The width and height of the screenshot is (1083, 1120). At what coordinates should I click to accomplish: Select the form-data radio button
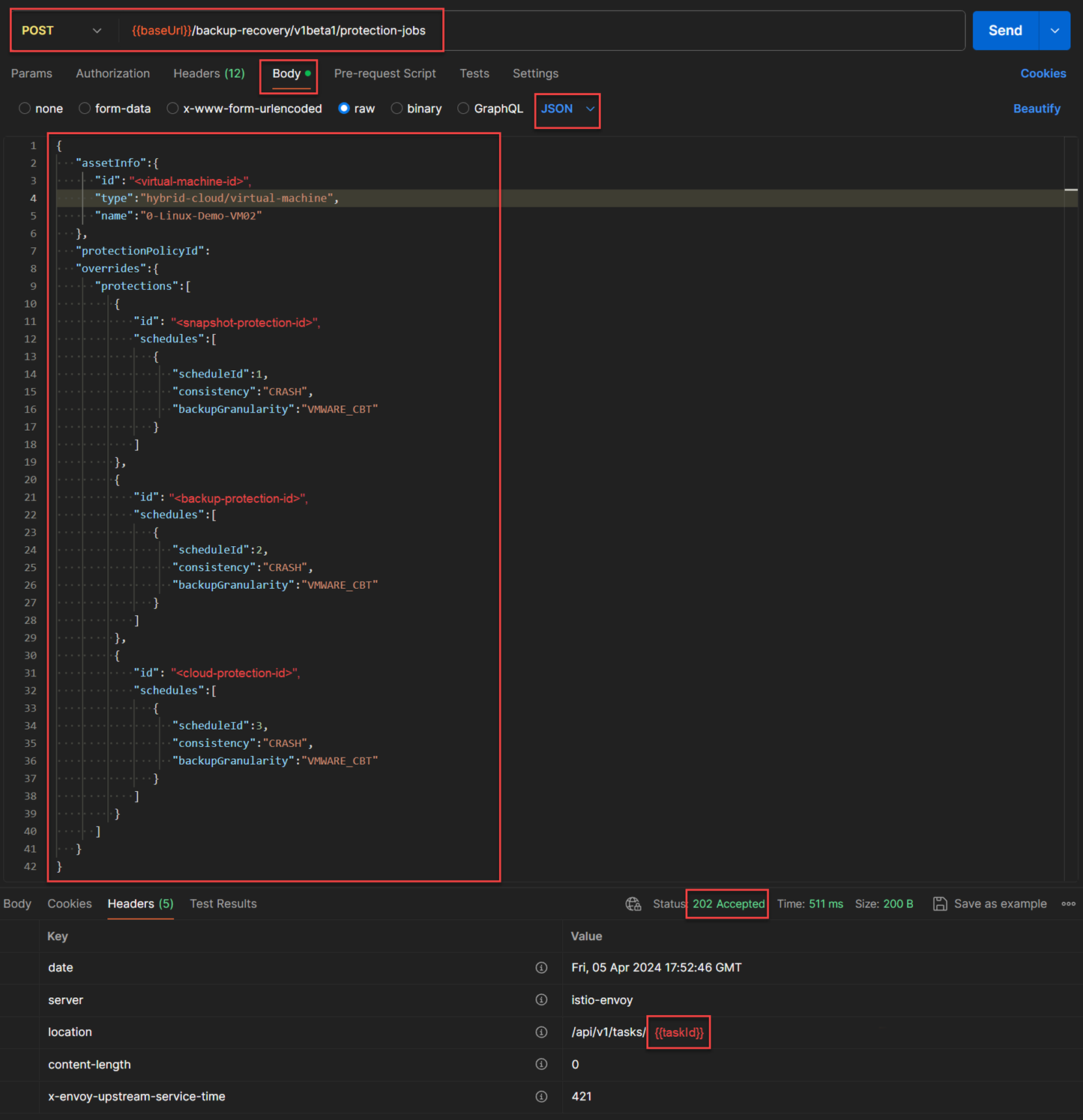85,109
